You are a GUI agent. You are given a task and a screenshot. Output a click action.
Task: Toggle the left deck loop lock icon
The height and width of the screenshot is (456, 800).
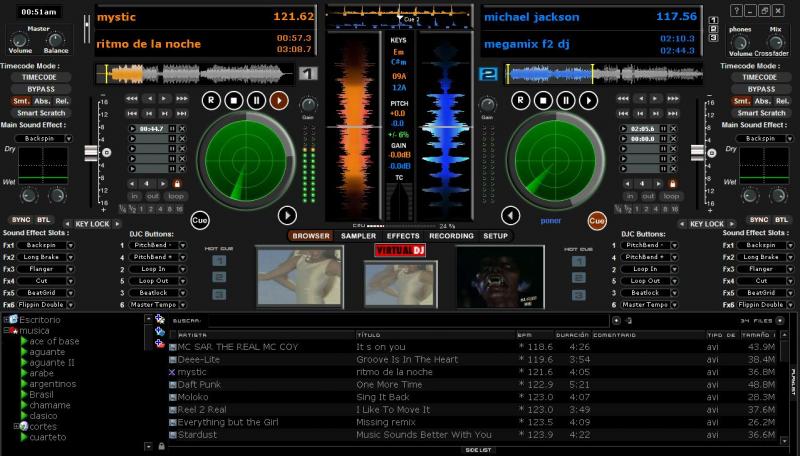[177, 183]
